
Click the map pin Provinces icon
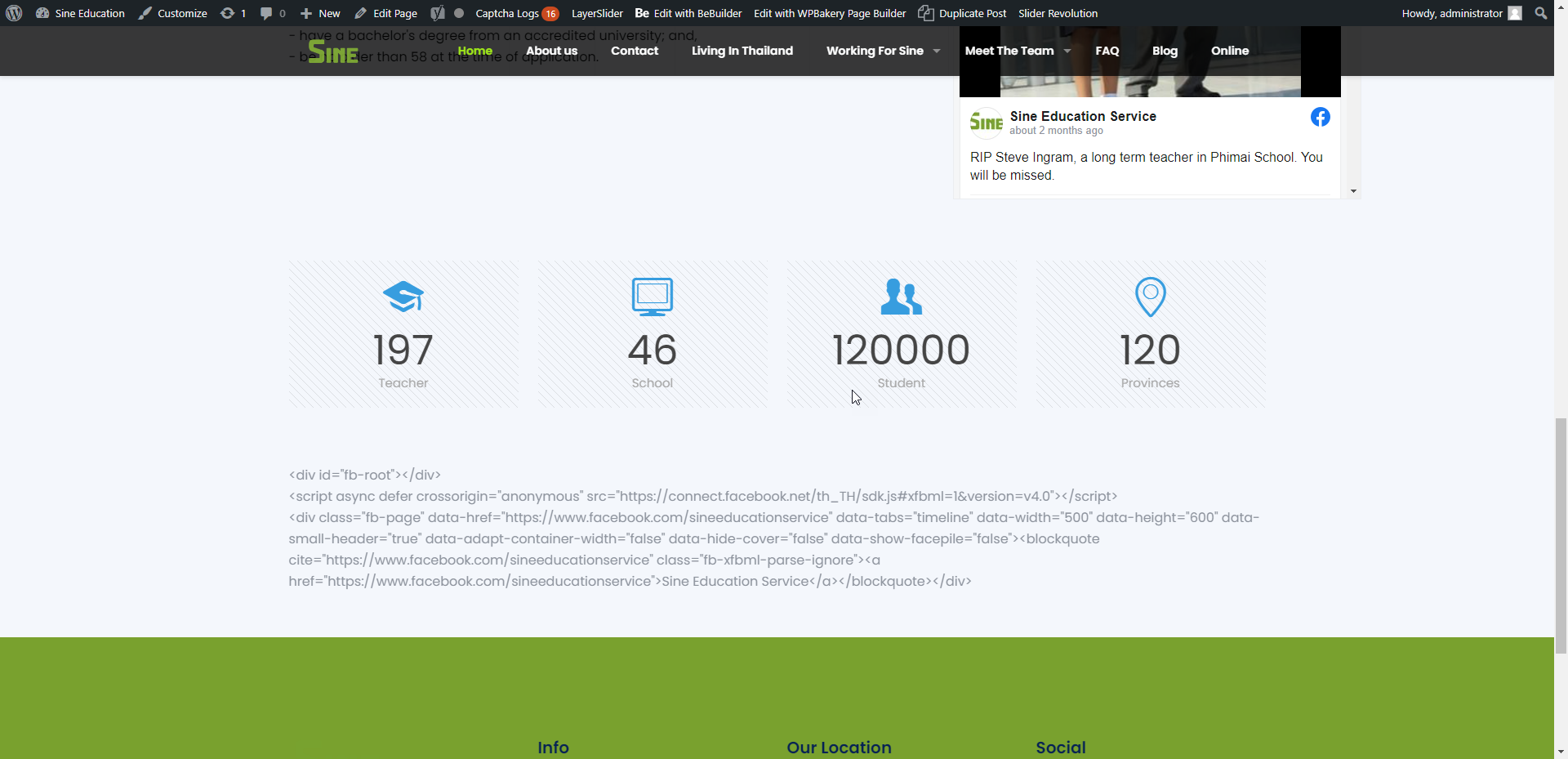coord(1151,297)
